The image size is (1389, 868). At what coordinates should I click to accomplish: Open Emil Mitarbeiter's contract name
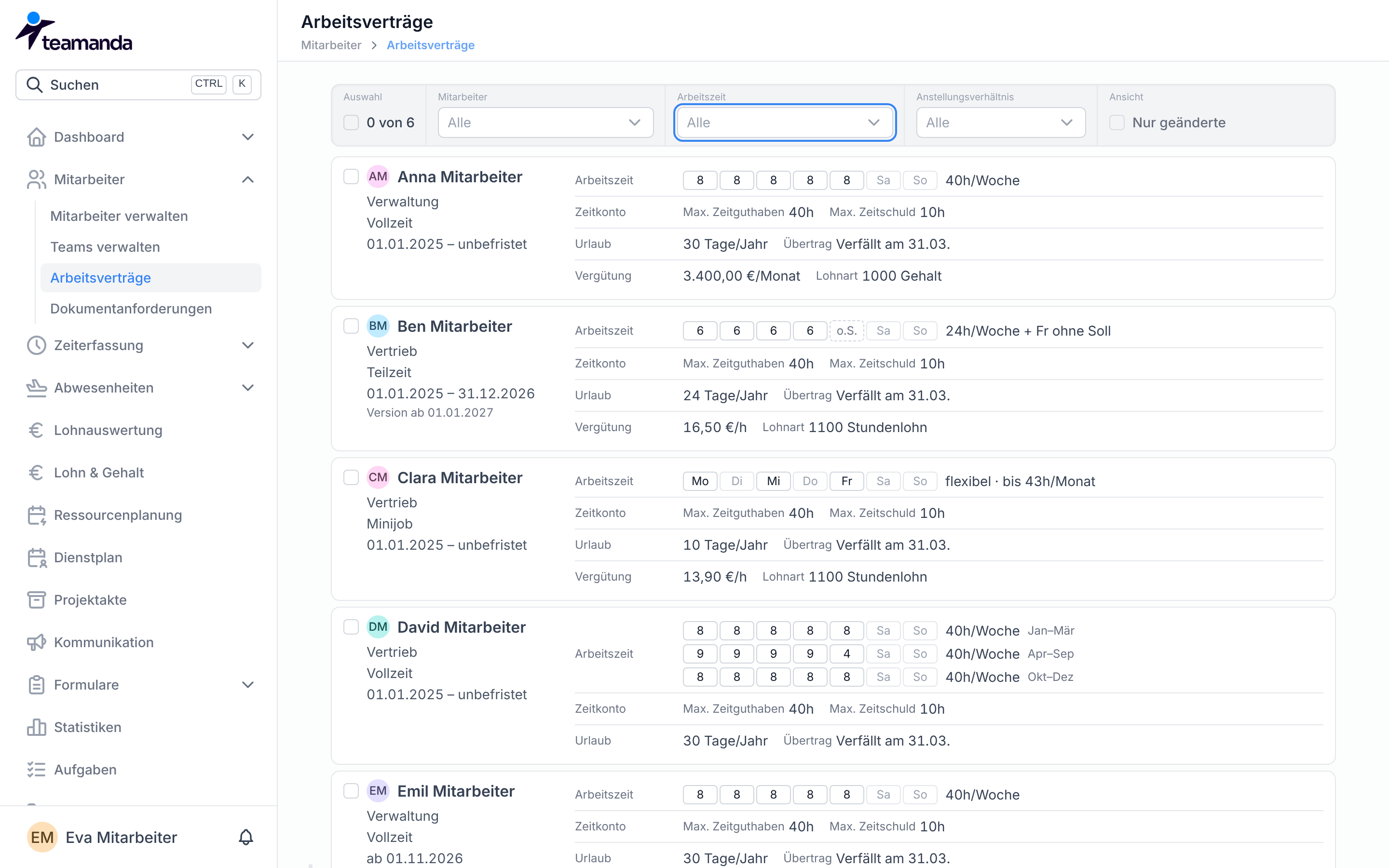456,792
